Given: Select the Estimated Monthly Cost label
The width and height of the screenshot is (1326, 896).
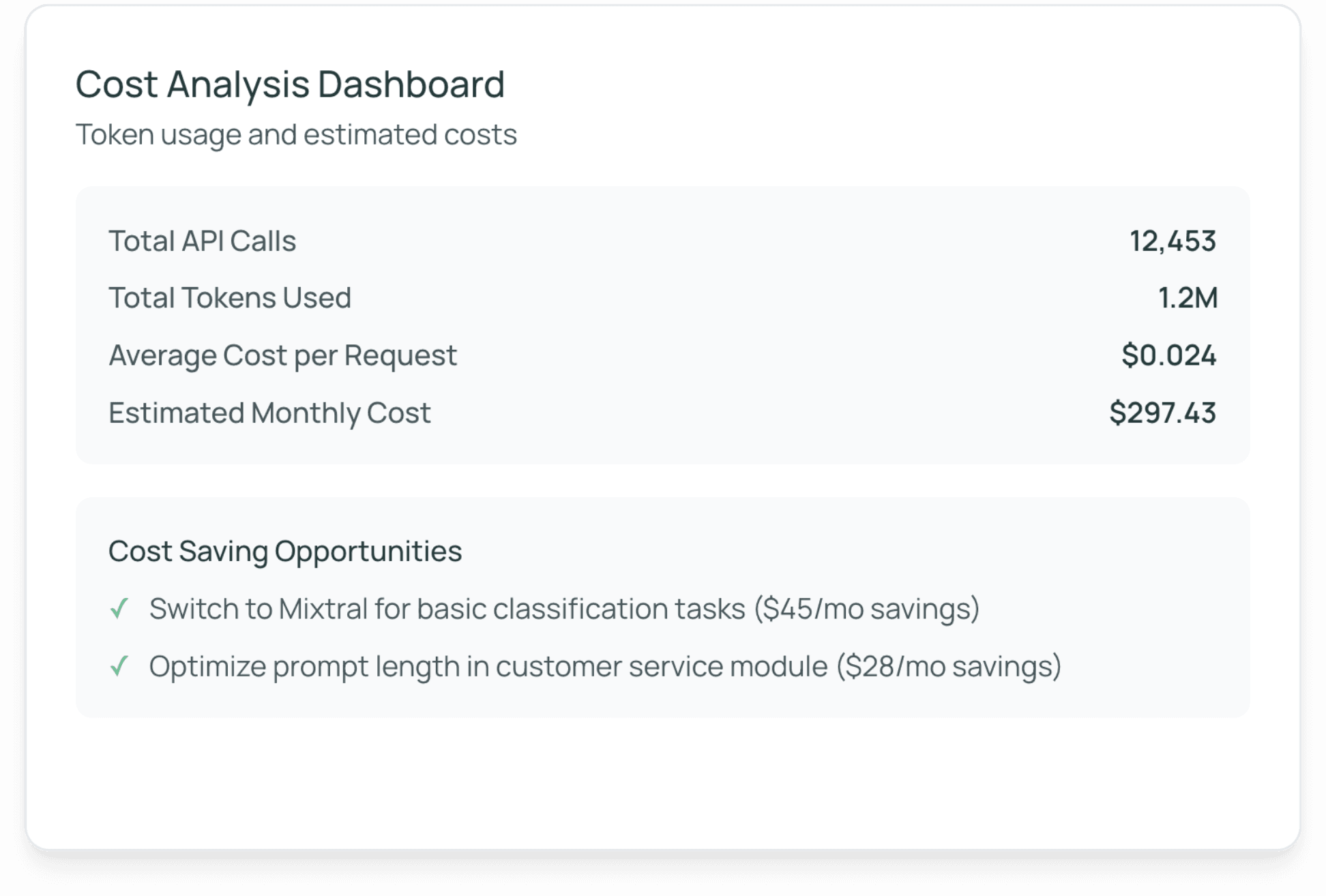Looking at the screenshot, I should [x=269, y=413].
